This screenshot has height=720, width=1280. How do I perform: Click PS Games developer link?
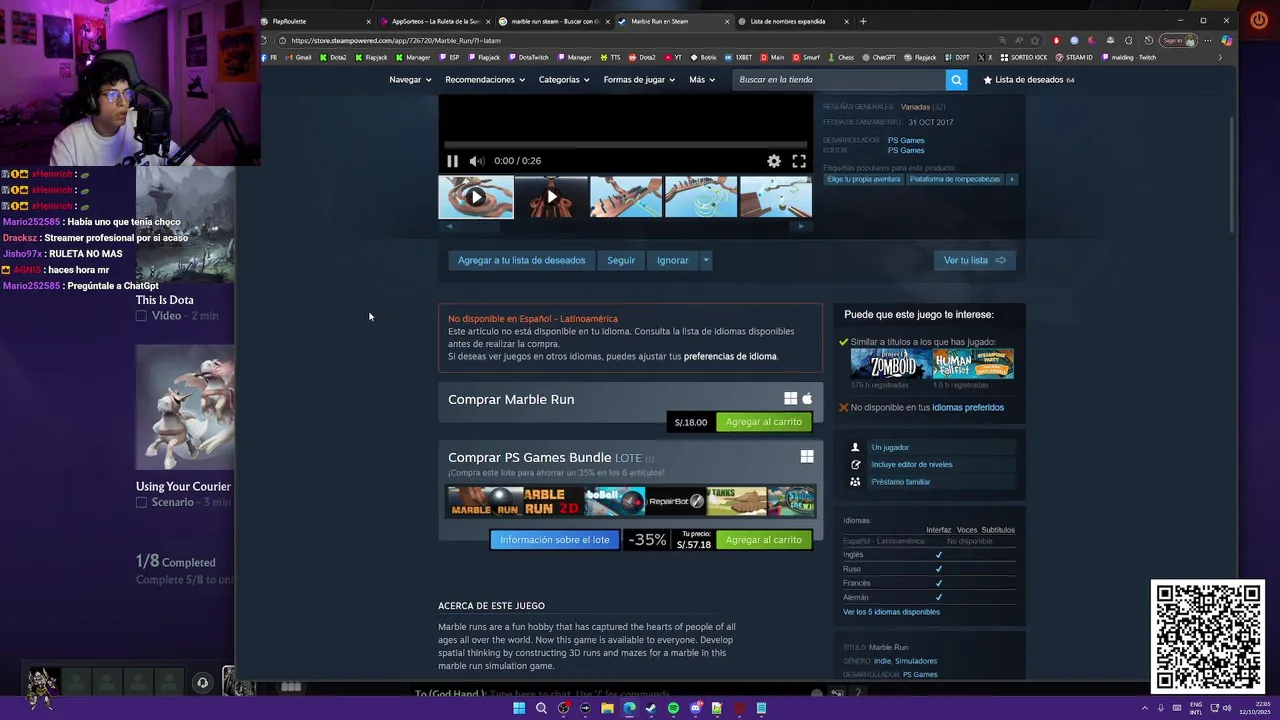pyautogui.click(x=906, y=141)
